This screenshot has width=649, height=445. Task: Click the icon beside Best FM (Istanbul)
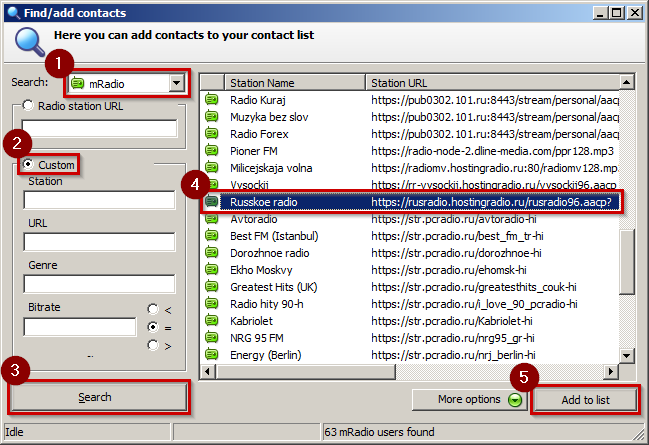212,236
